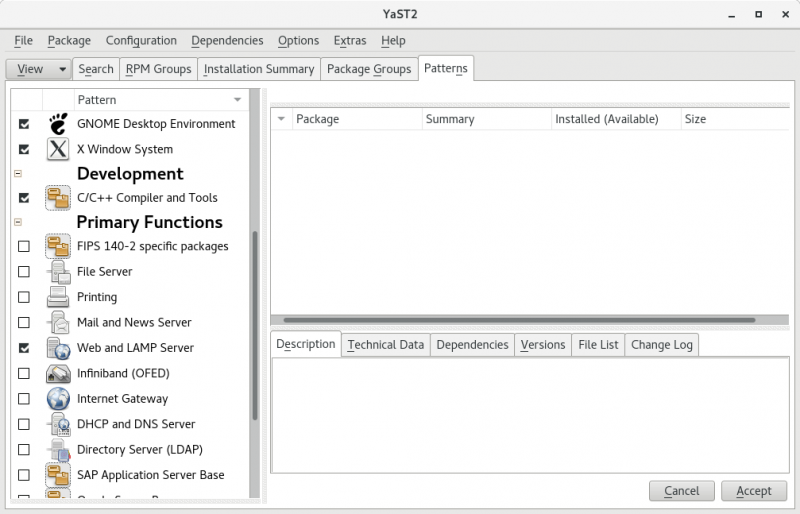Open the Installation Summary tab

tap(259, 69)
